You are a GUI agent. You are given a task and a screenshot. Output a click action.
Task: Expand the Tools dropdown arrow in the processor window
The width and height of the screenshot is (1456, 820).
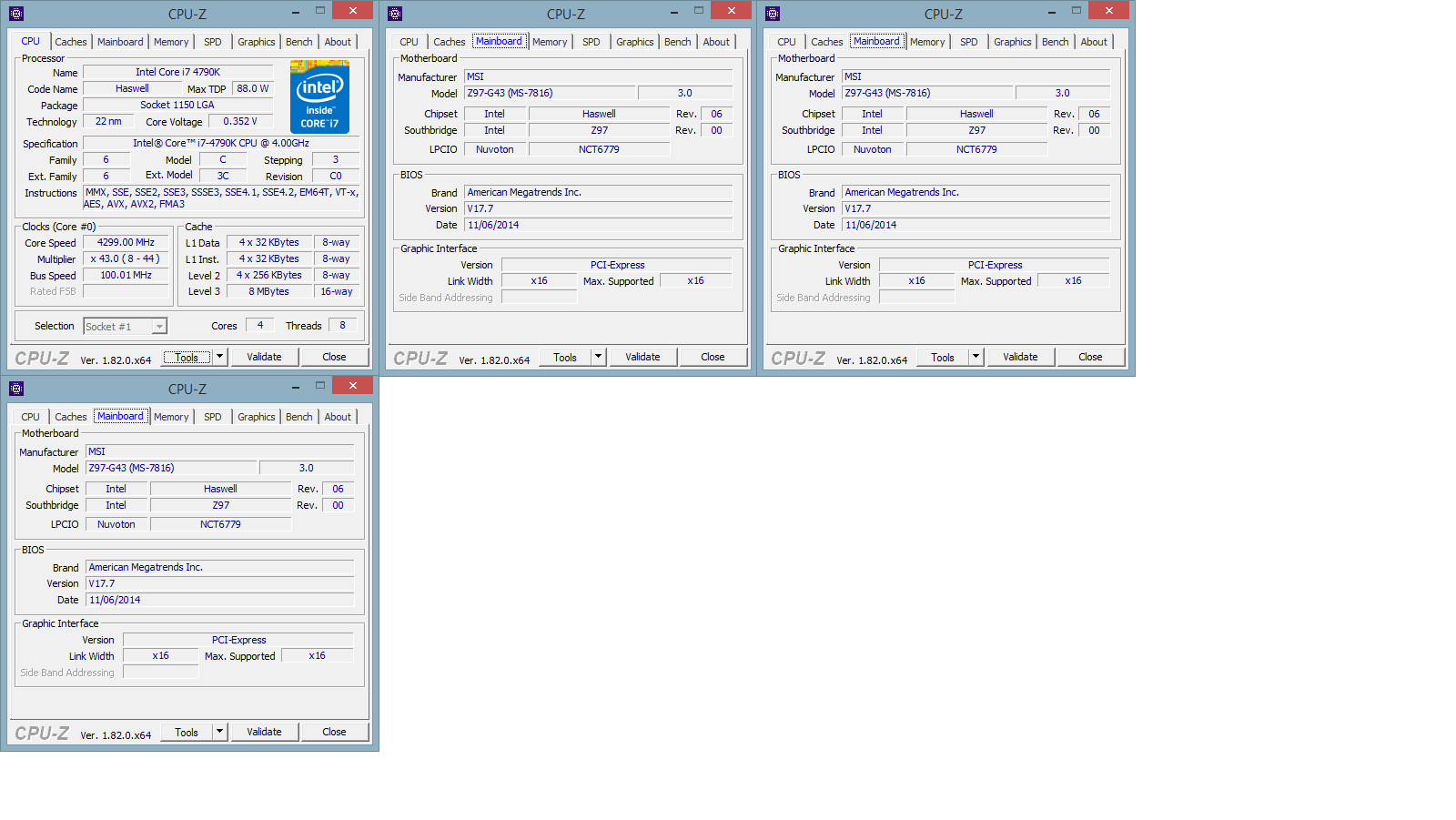(219, 357)
